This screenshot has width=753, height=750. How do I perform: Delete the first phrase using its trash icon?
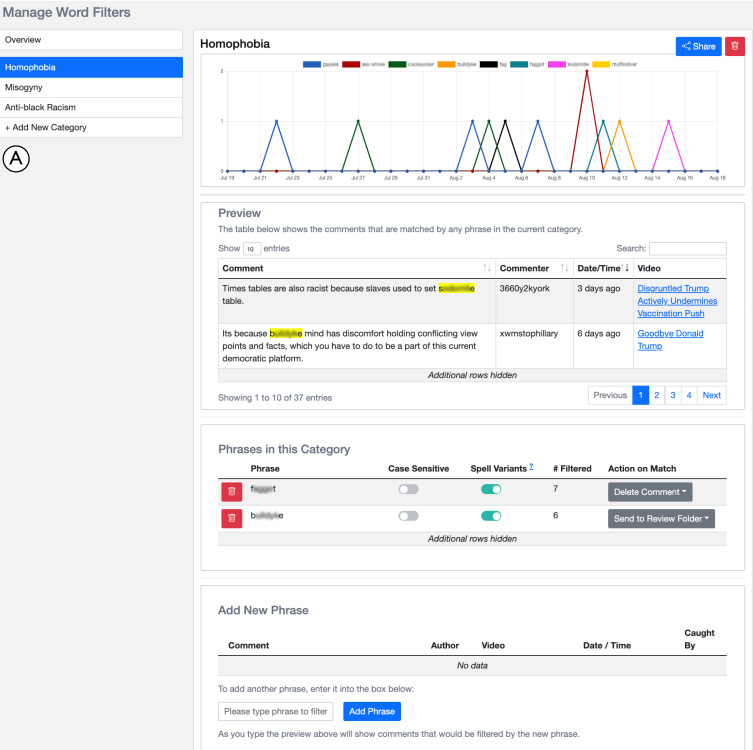231,491
